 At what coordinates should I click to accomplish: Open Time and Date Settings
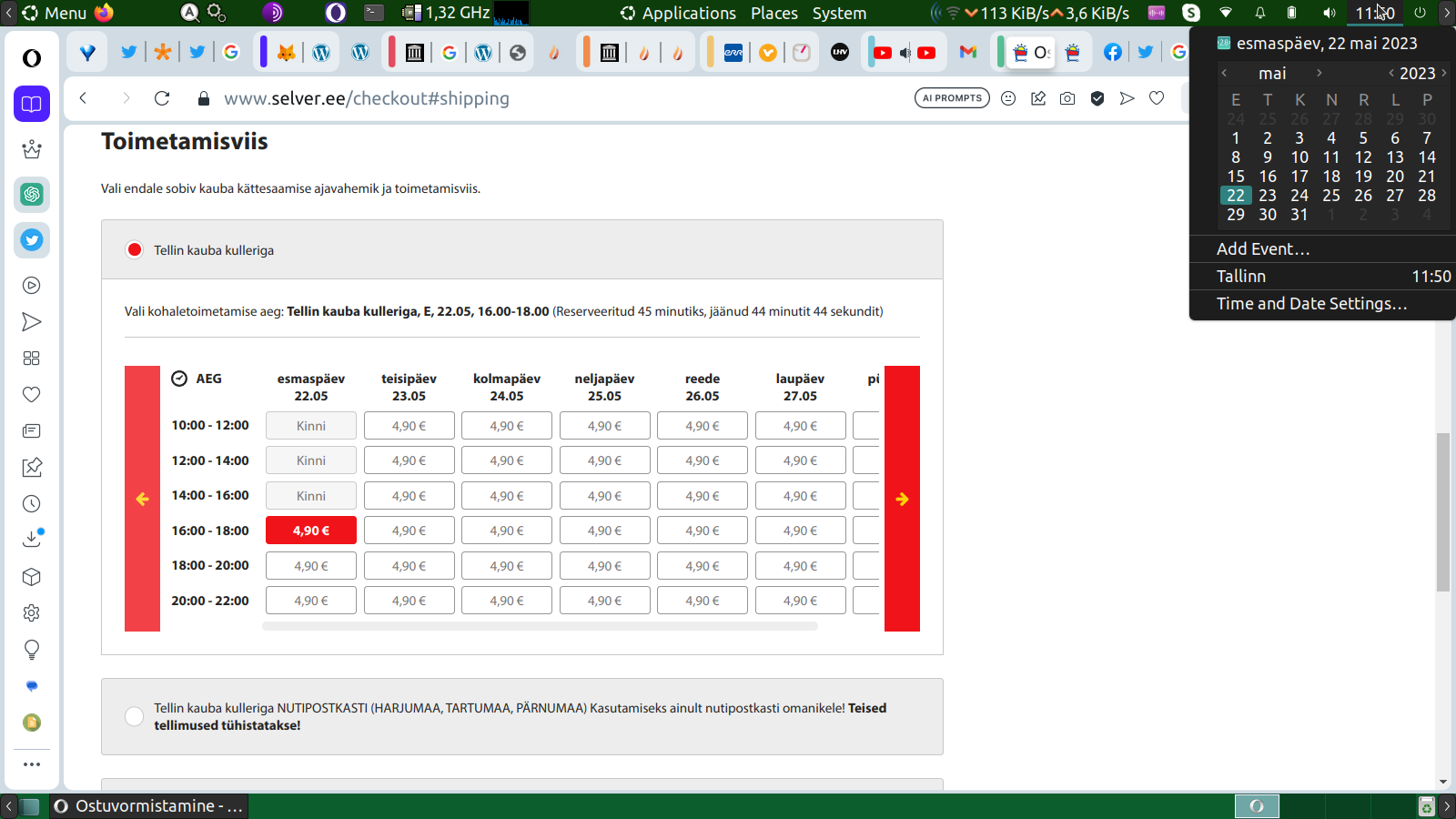(1312, 303)
